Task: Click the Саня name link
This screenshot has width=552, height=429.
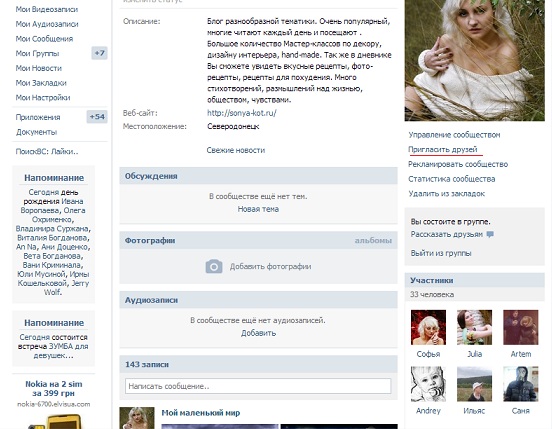Action: 521,411
